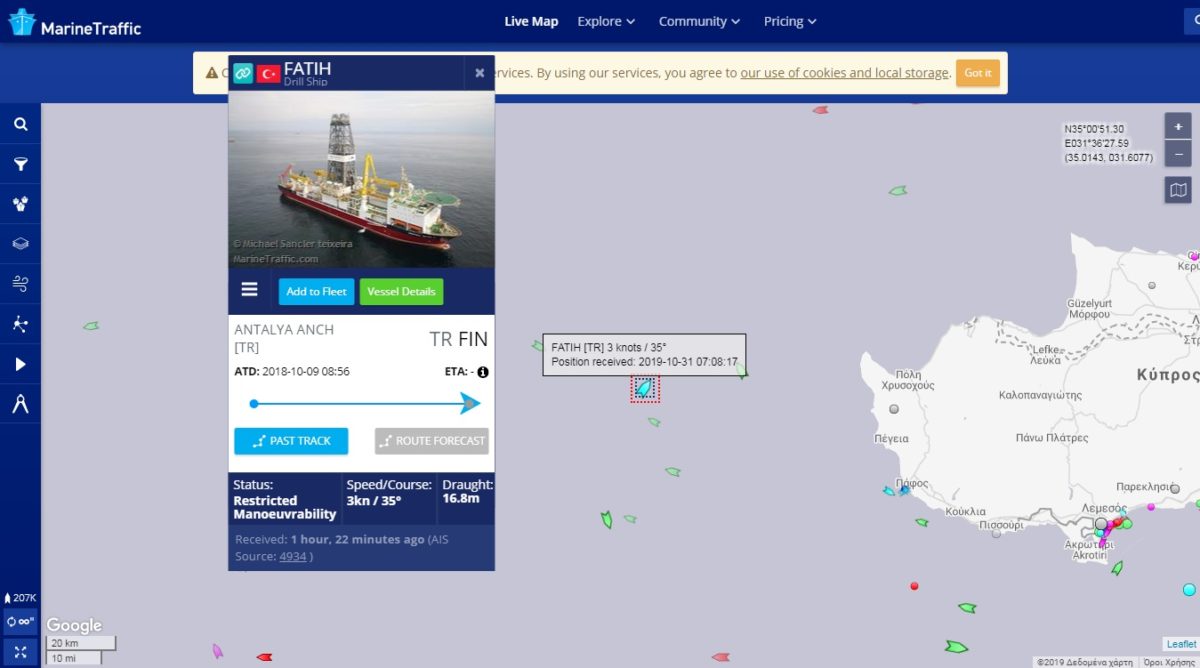Select the distance measuring compass tool
The height and width of the screenshot is (668, 1200).
(20, 404)
